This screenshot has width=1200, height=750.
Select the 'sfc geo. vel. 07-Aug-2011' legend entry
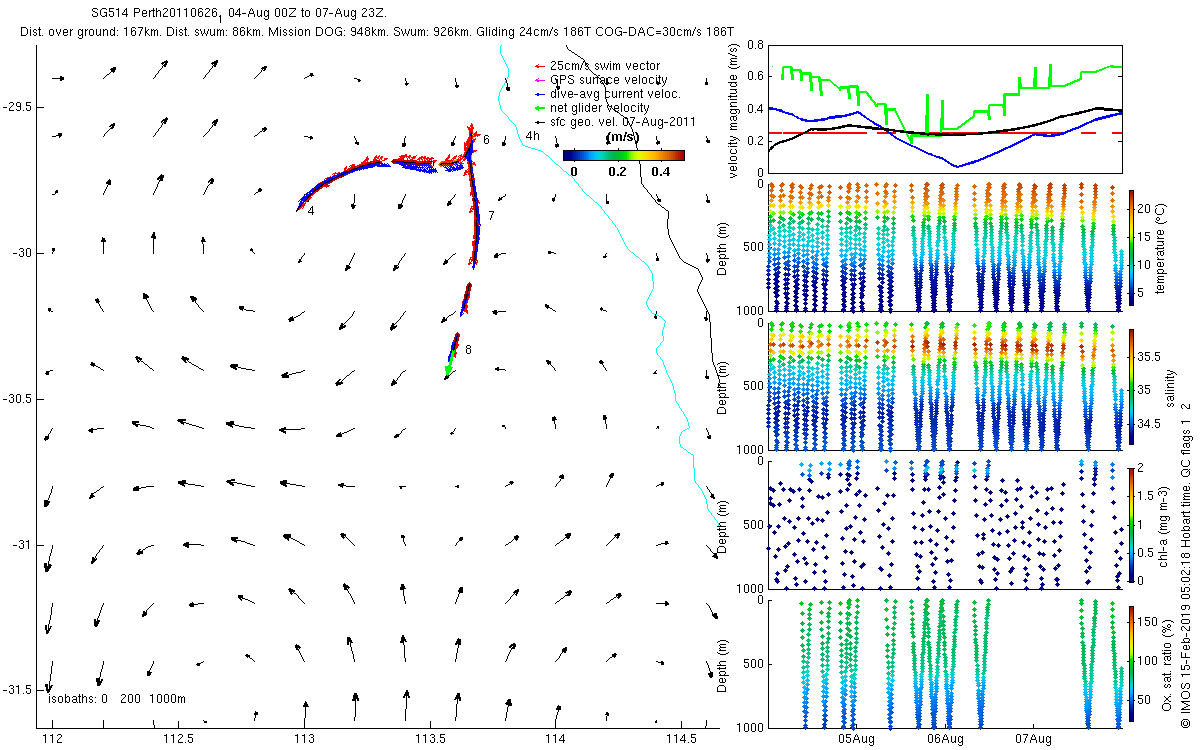point(622,122)
